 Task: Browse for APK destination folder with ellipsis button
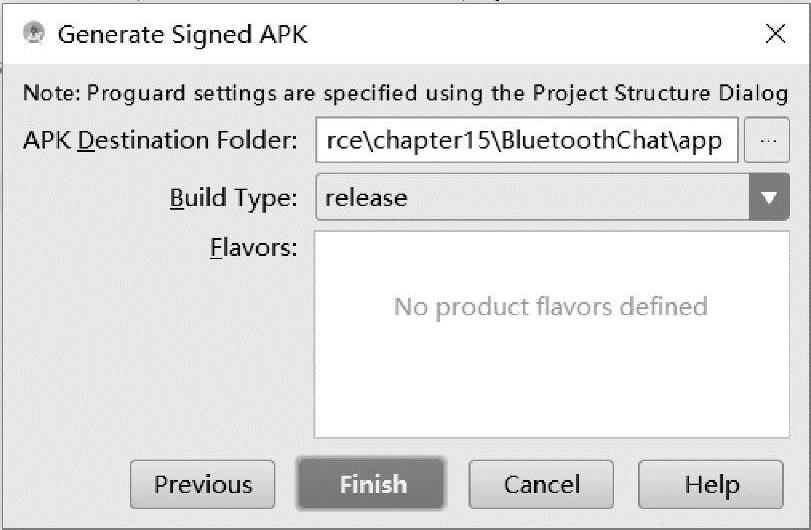coord(768,141)
